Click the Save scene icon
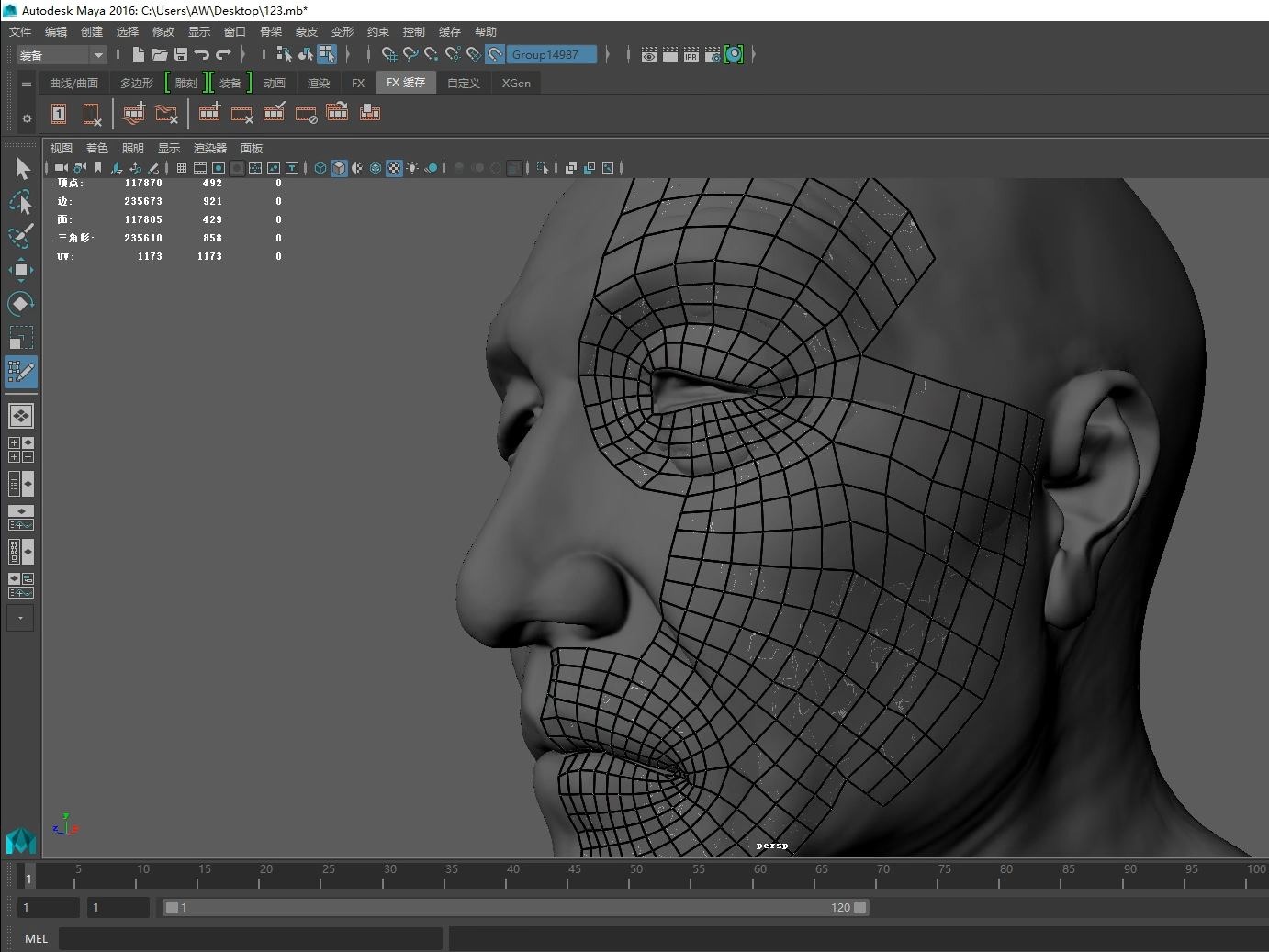 click(181, 55)
